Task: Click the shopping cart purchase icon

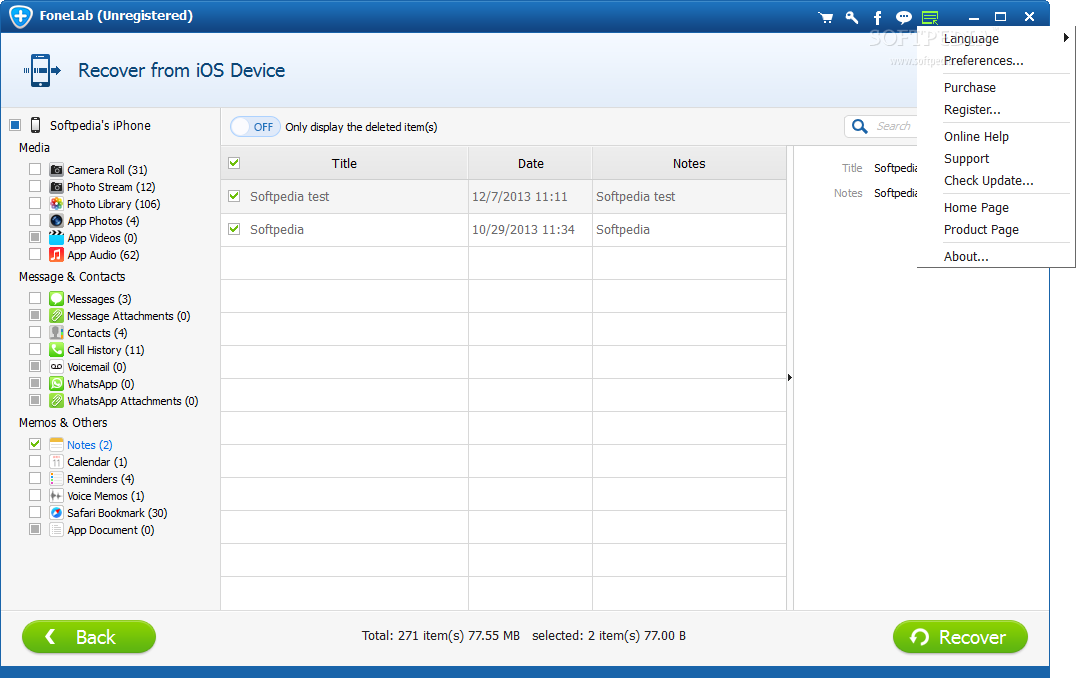Action: pyautogui.click(x=826, y=17)
